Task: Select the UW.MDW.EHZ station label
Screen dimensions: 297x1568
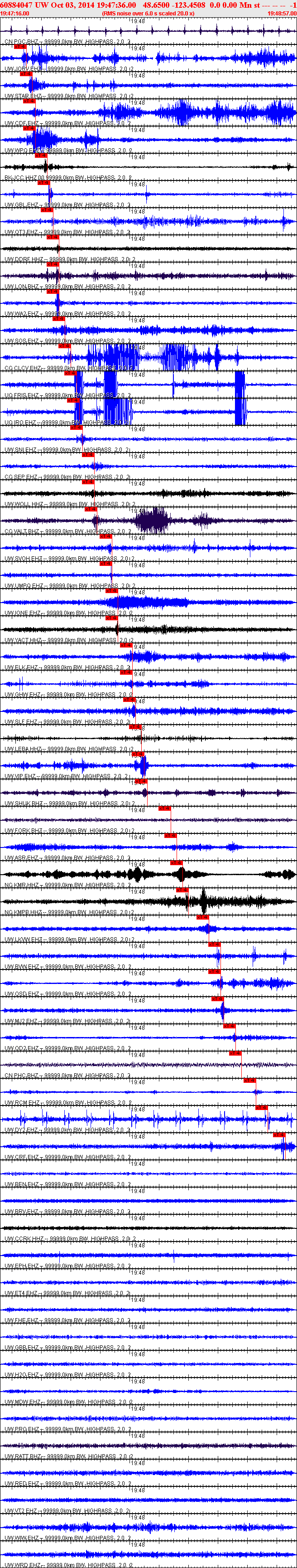Action: (x=67, y=1403)
